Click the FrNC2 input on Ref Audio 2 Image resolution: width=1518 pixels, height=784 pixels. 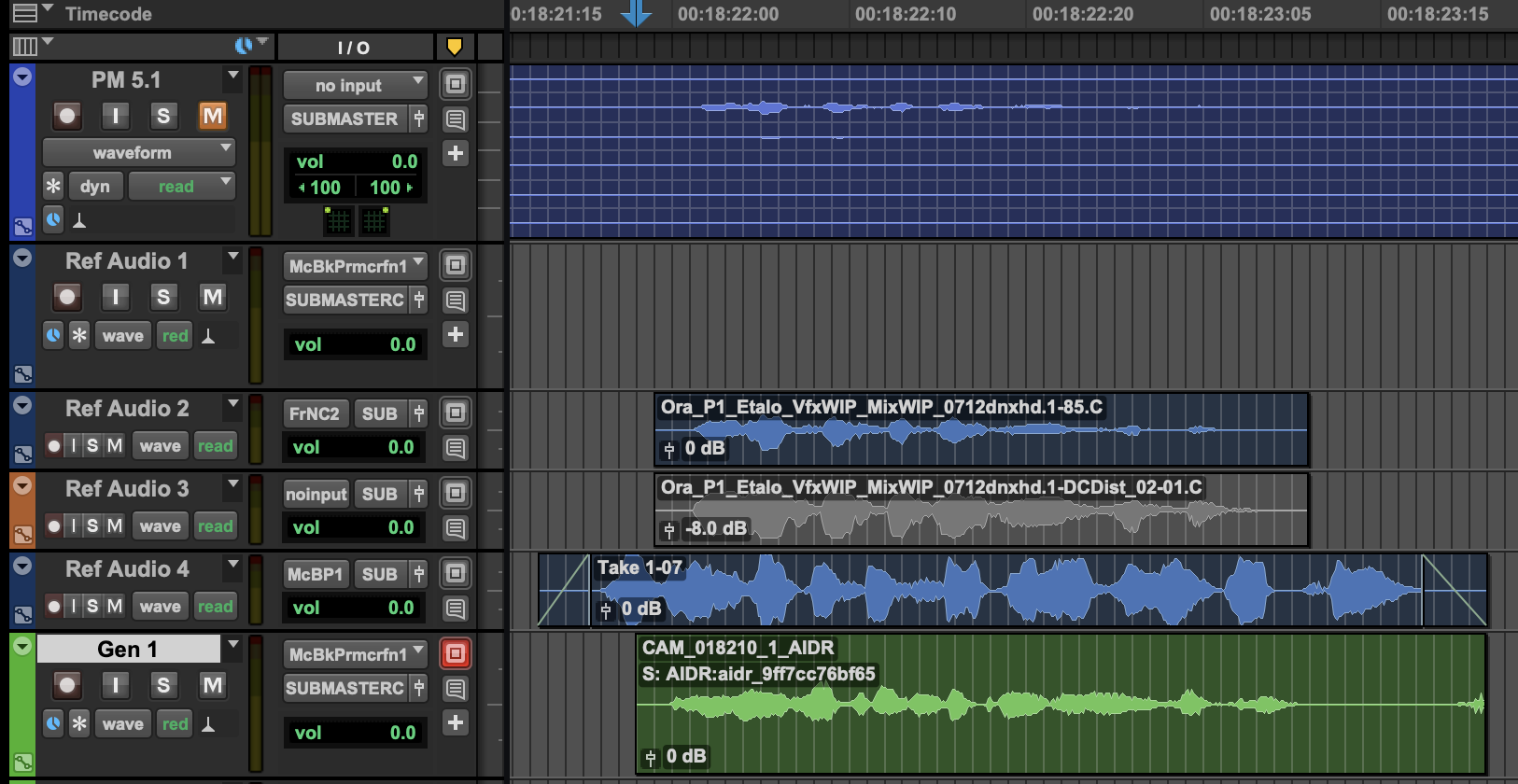[315, 413]
